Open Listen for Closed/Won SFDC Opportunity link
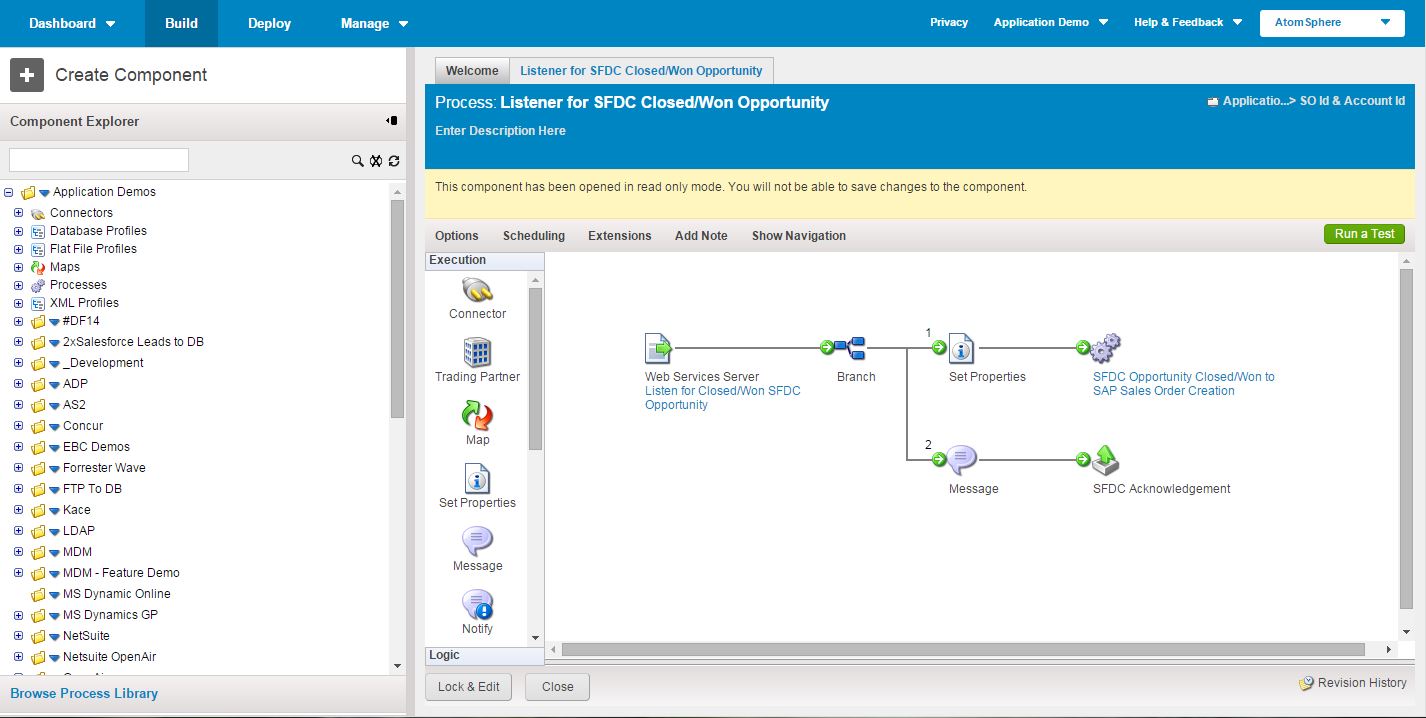This screenshot has width=1426, height=718. (x=723, y=398)
